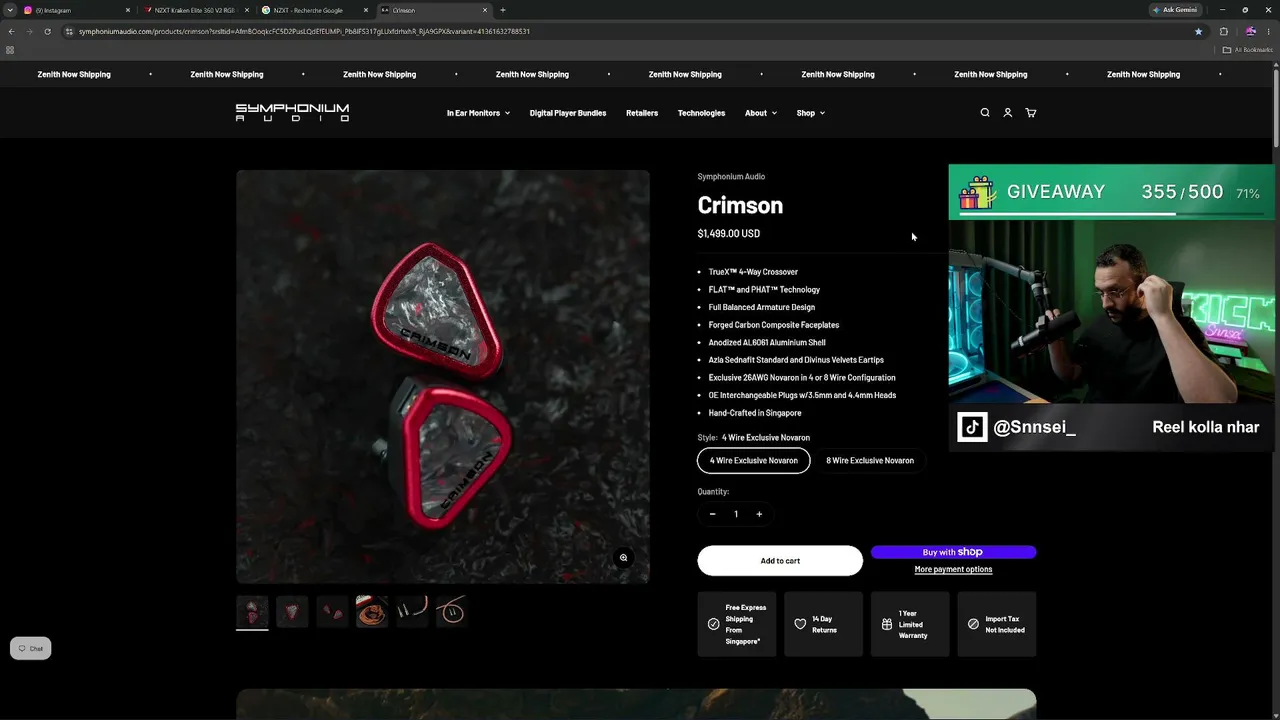Click the Import Tax Not Included icon

point(973,624)
